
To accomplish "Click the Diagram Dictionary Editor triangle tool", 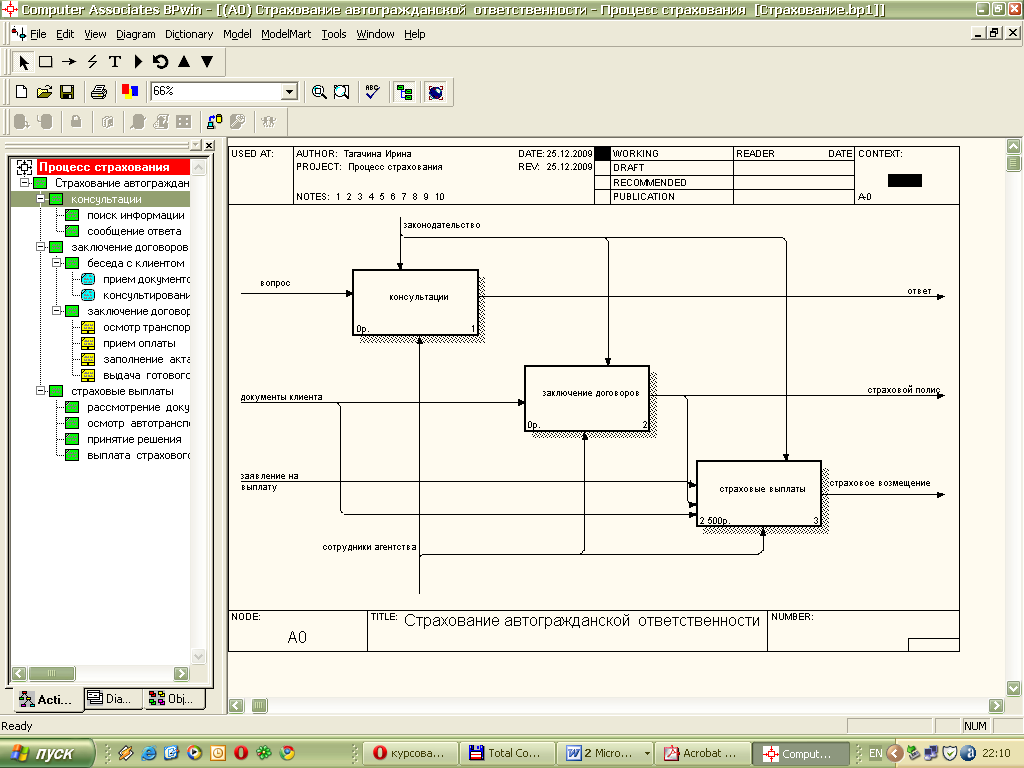I will tap(138, 62).
